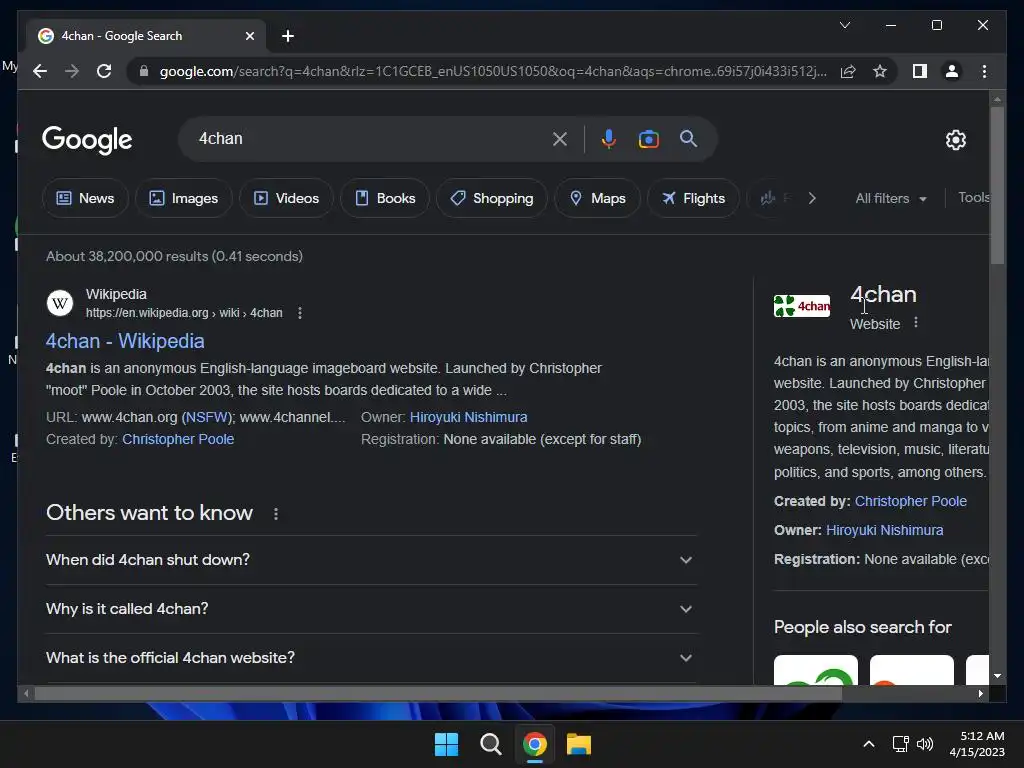The height and width of the screenshot is (768, 1024).
Task: Start voice search with the microphone
Action: coord(609,138)
